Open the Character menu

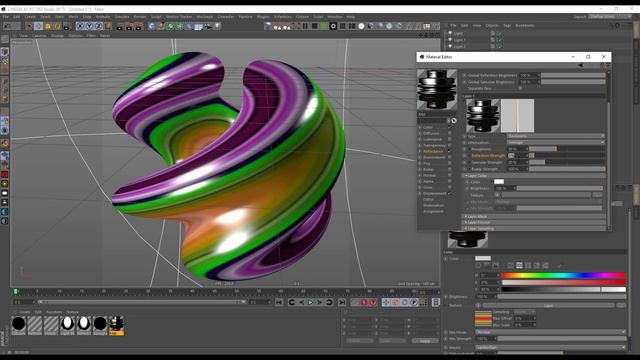click(x=226, y=17)
